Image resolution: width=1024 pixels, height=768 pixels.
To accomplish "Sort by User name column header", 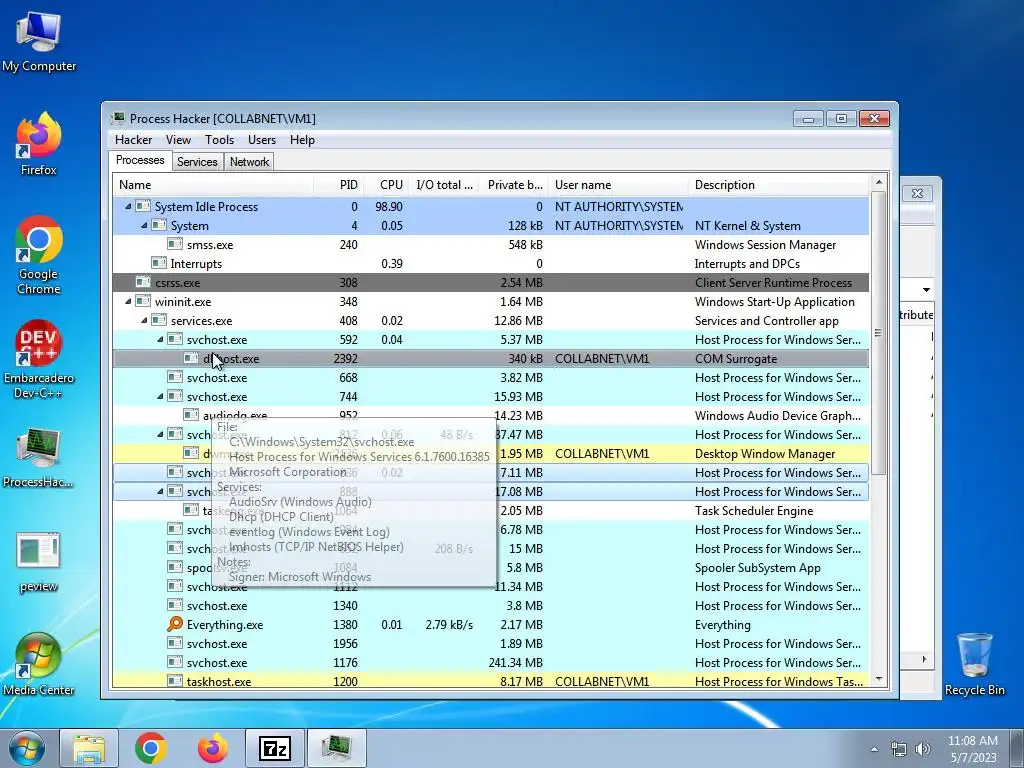I will click(618, 185).
